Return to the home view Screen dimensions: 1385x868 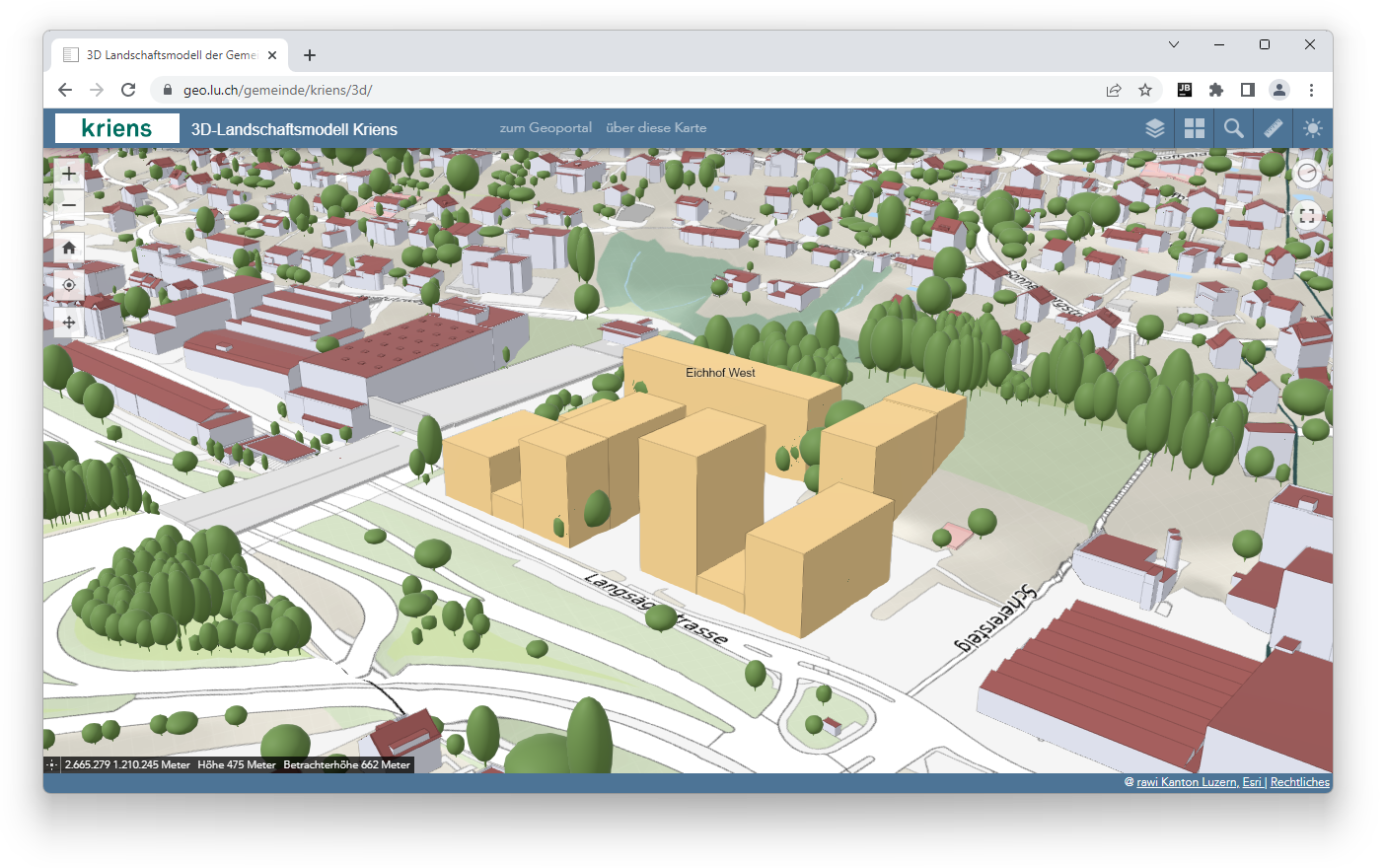click(69, 248)
